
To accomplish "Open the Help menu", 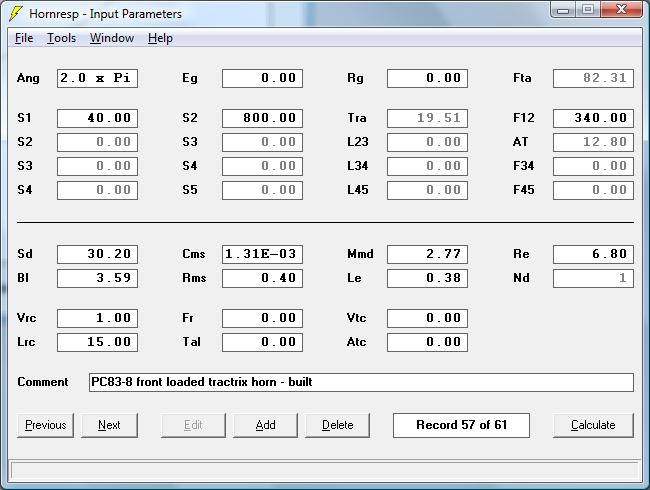I will 160,38.
